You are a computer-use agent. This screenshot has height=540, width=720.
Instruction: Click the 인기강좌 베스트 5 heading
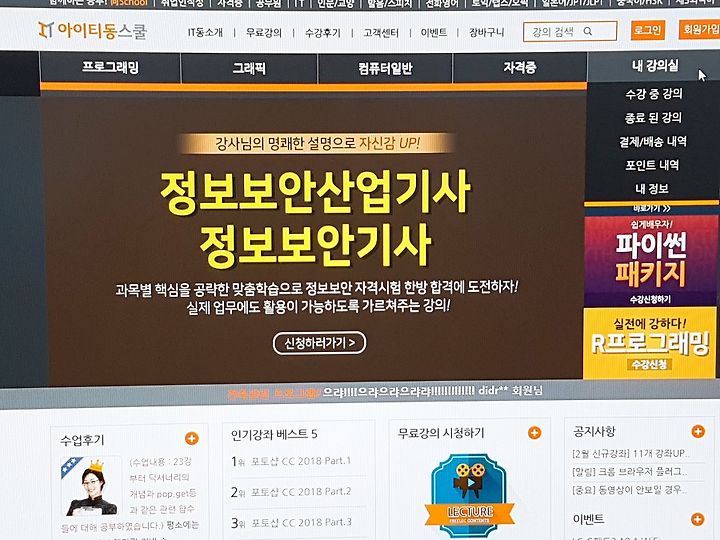[274, 434]
